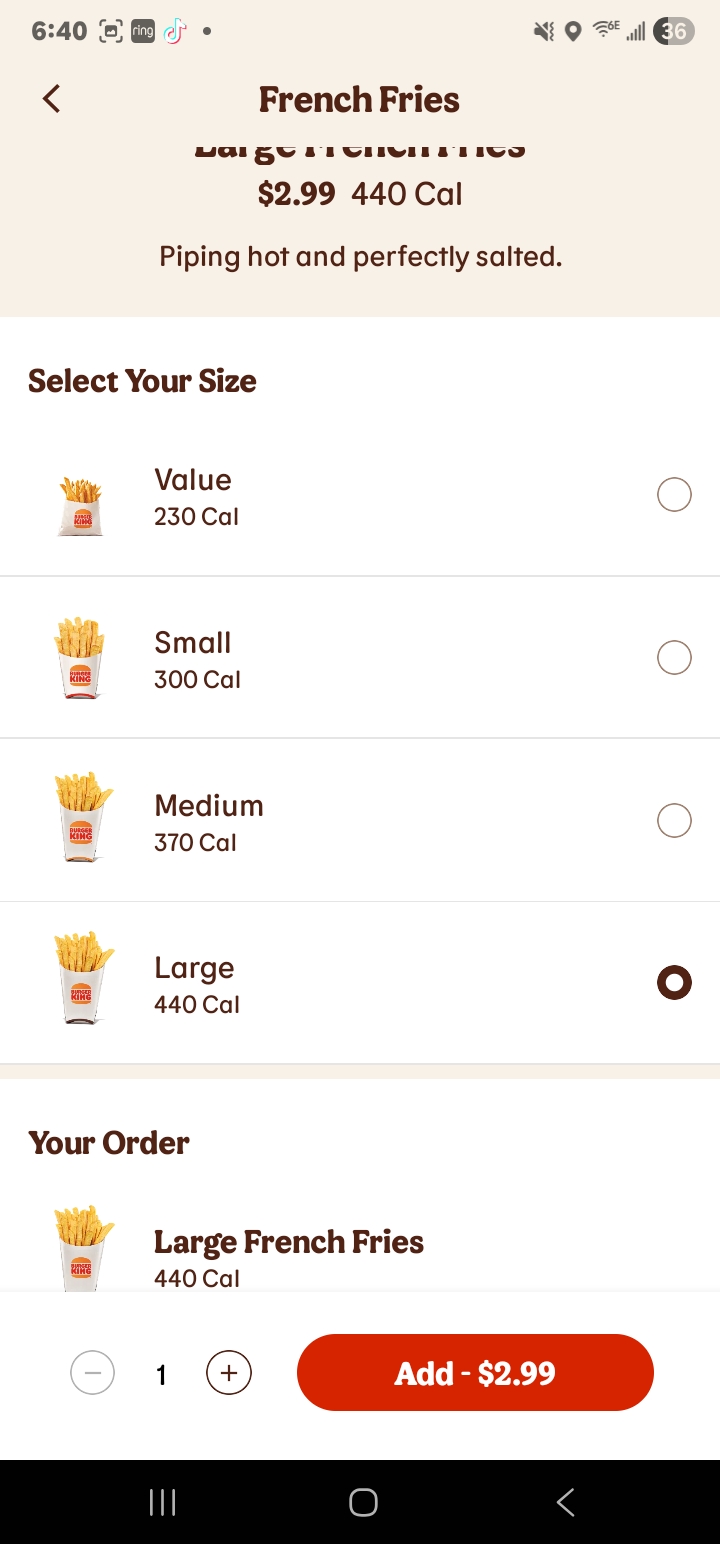
Task: Tap the Ring notification icon in status bar
Action: (x=143, y=31)
